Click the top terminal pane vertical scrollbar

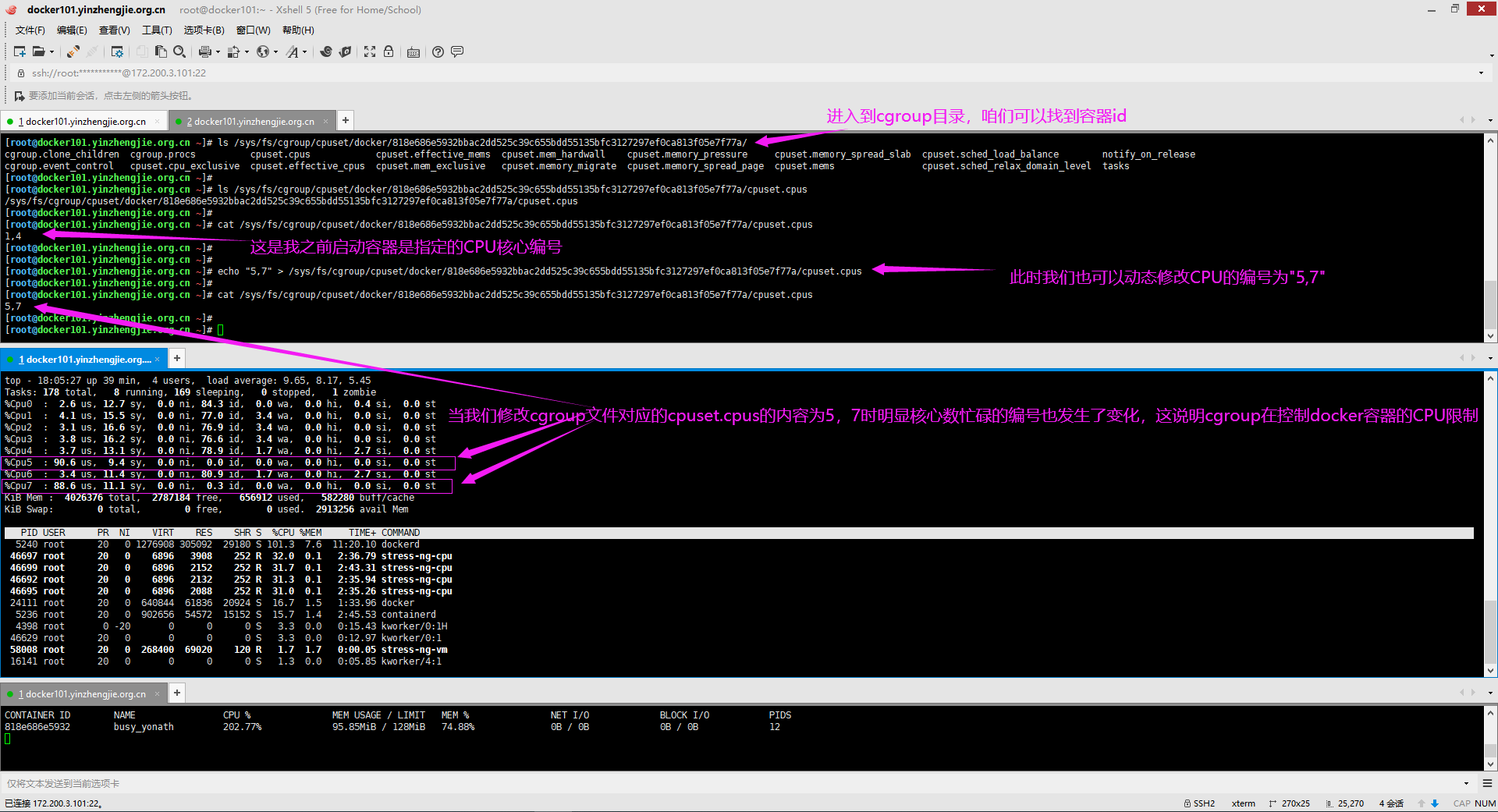click(1490, 238)
